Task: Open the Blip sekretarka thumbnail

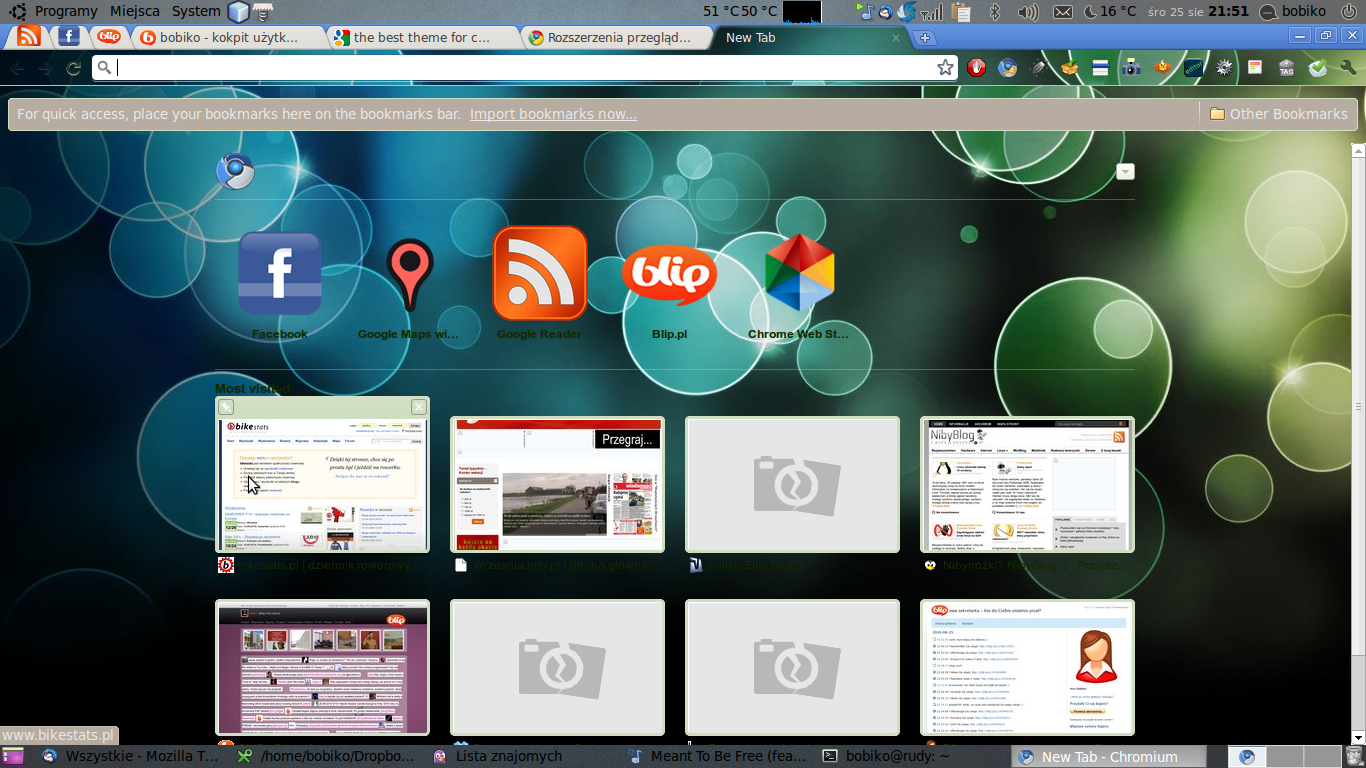Action: 1027,667
